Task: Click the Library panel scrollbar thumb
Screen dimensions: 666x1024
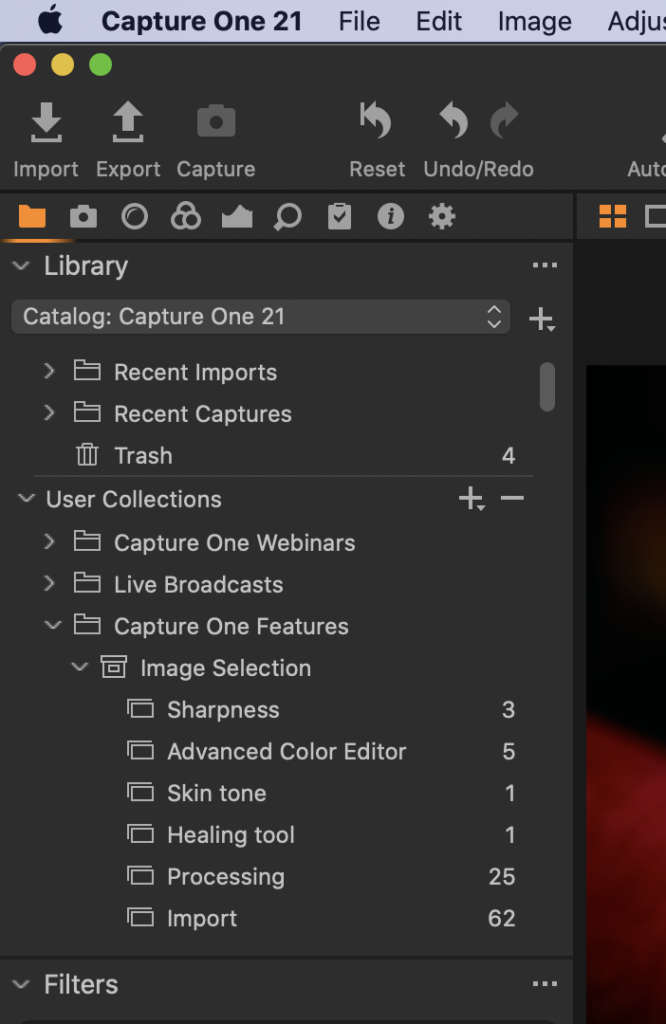Action: tap(547, 387)
